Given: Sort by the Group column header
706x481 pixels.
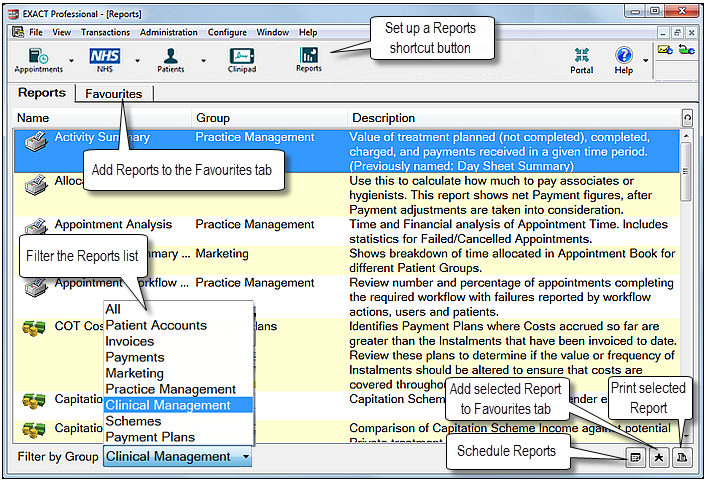Looking at the screenshot, I should pos(269,118).
